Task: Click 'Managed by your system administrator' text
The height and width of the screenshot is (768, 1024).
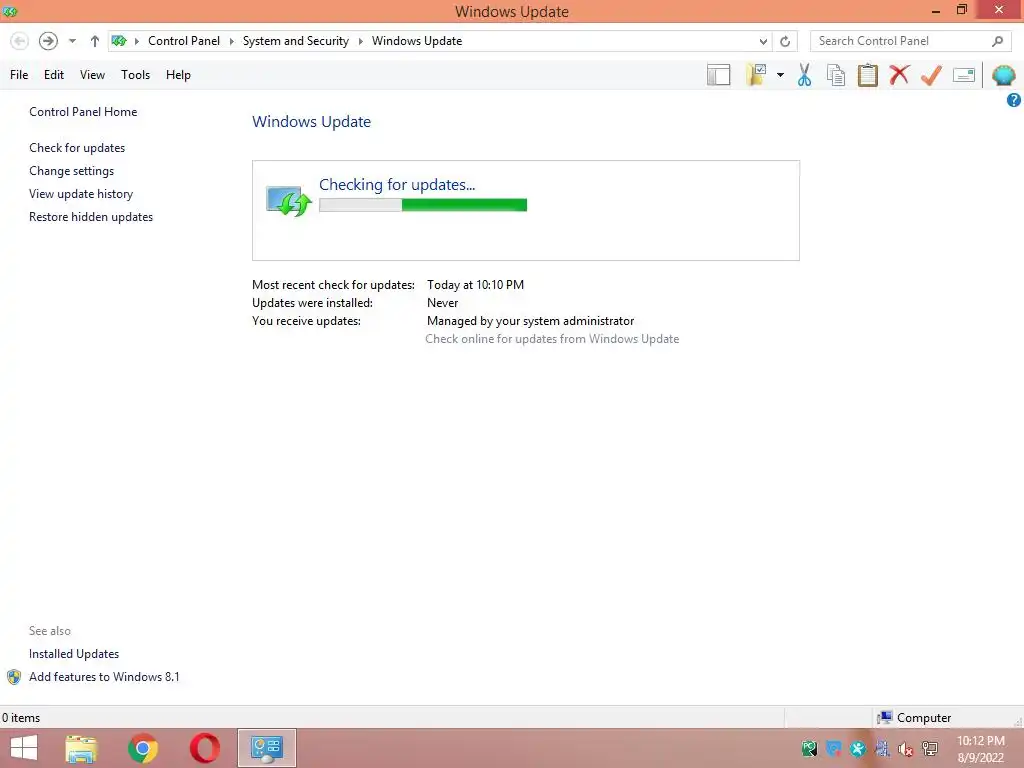Action: pyautogui.click(x=530, y=321)
